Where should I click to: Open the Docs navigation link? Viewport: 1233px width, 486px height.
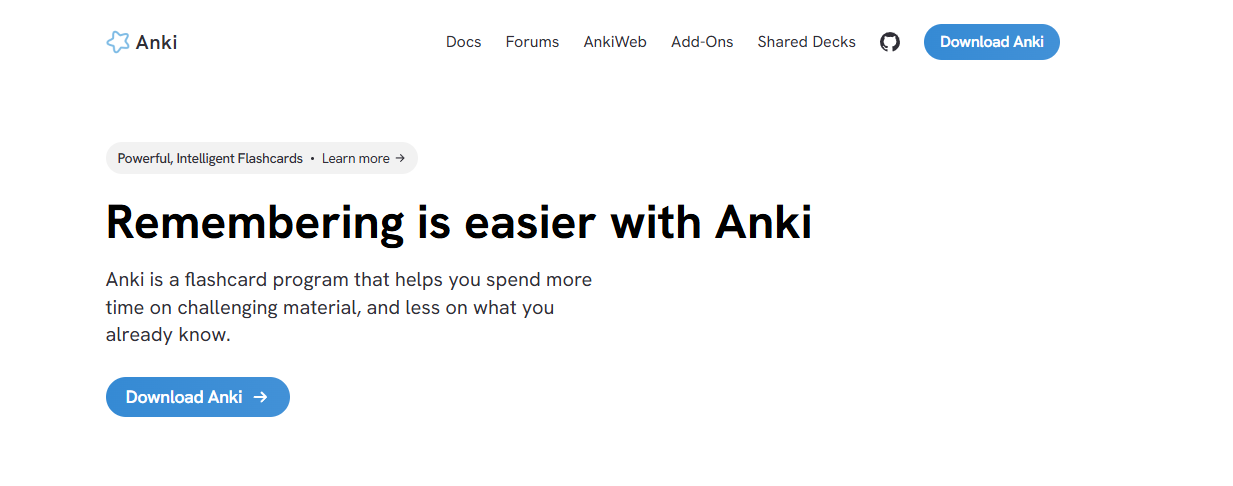(x=463, y=42)
